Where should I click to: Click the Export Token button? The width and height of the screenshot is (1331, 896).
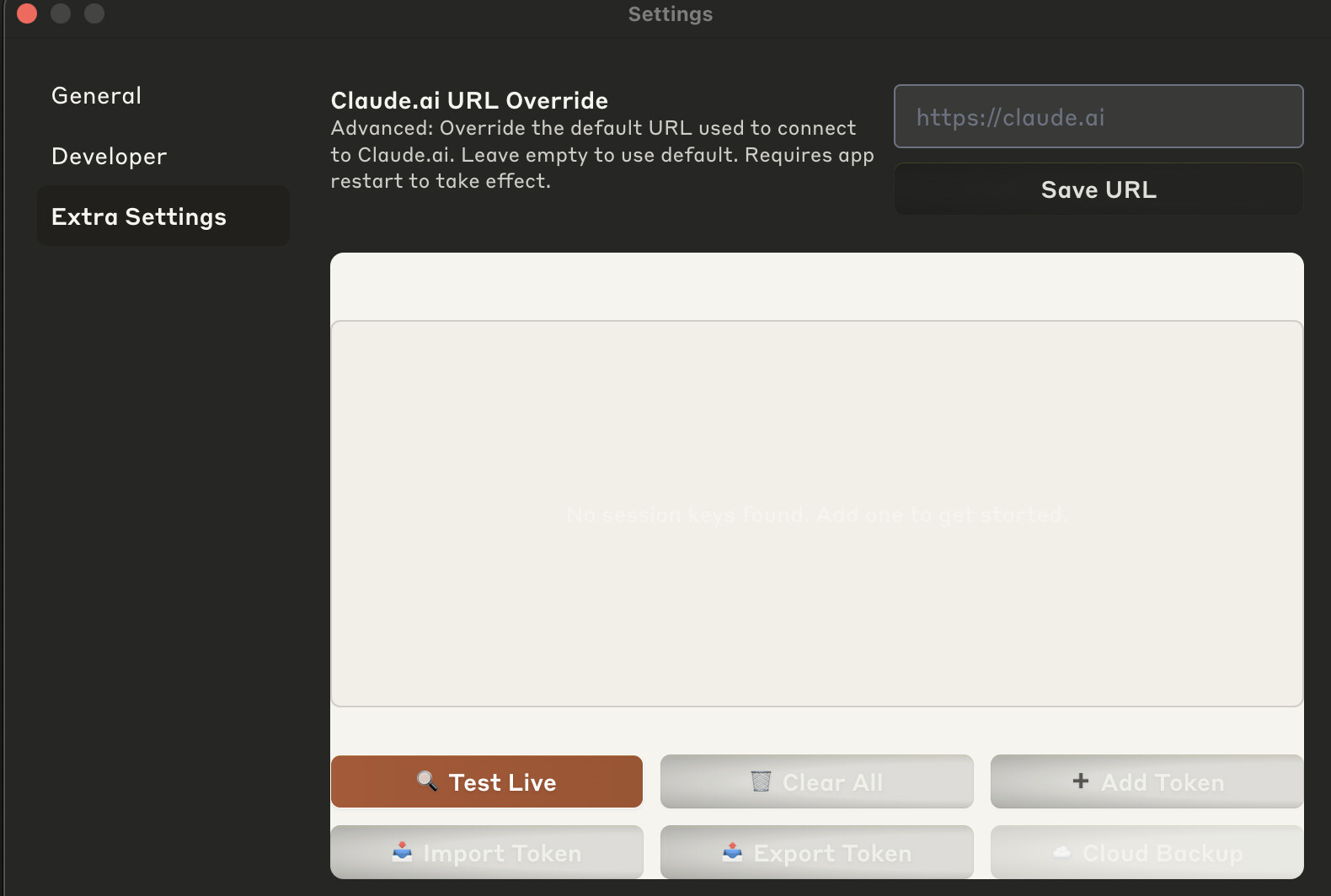[x=817, y=852]
